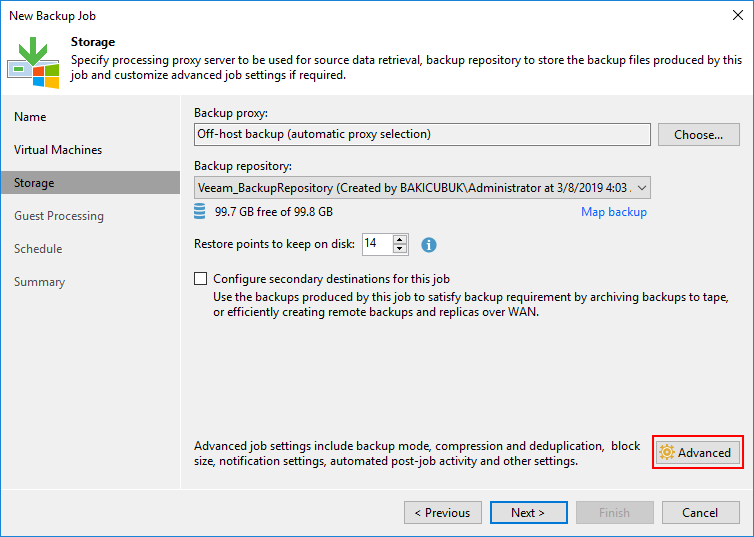Close the New Backup Job dialog
This screenshot has height=537, width=754.
click(x=738, y=15)
